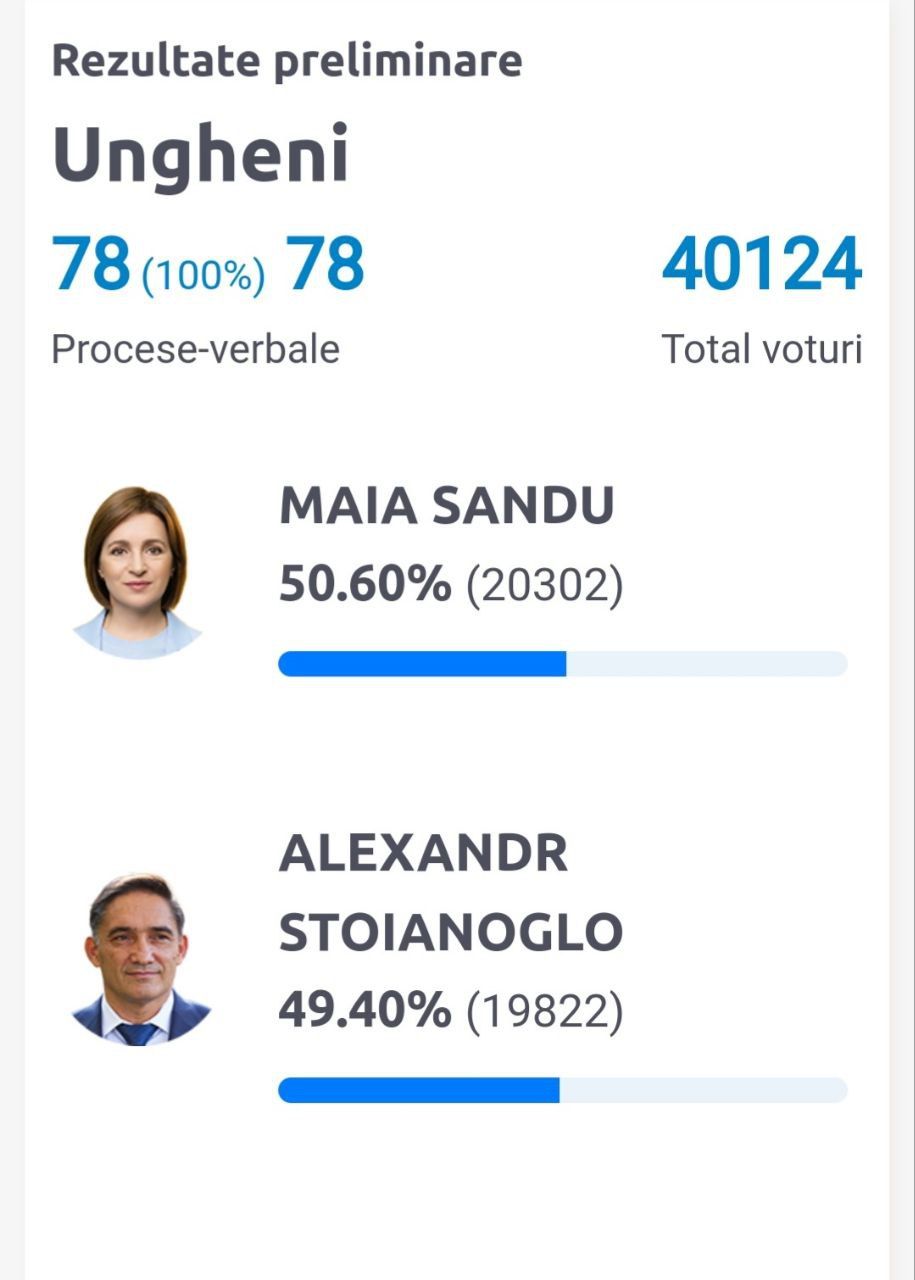Click the ALEXANDR candidate first name

click(423, 854)
